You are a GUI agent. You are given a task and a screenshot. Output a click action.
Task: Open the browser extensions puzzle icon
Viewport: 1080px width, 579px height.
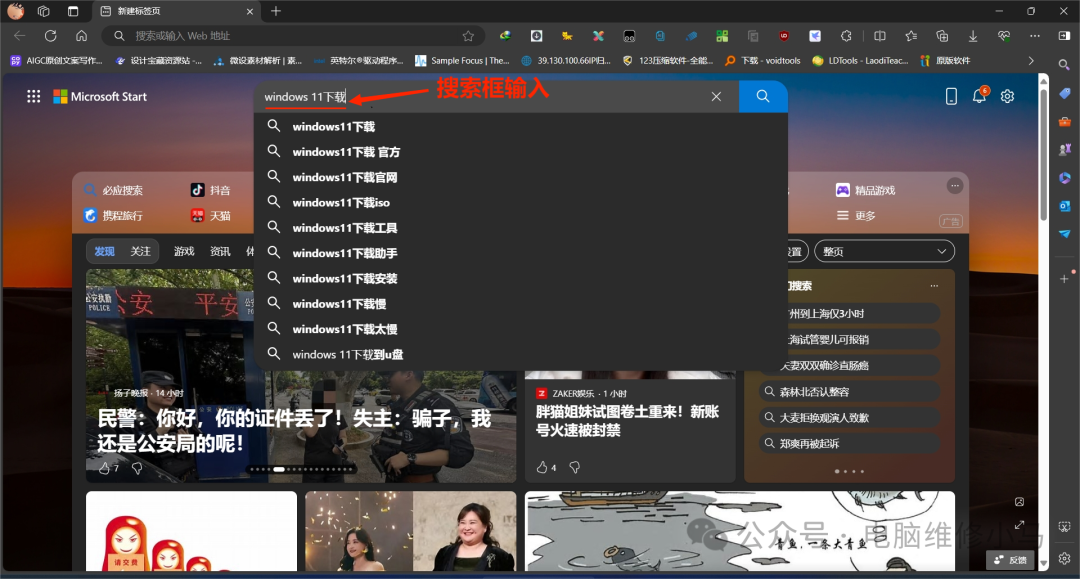point(847,36)
